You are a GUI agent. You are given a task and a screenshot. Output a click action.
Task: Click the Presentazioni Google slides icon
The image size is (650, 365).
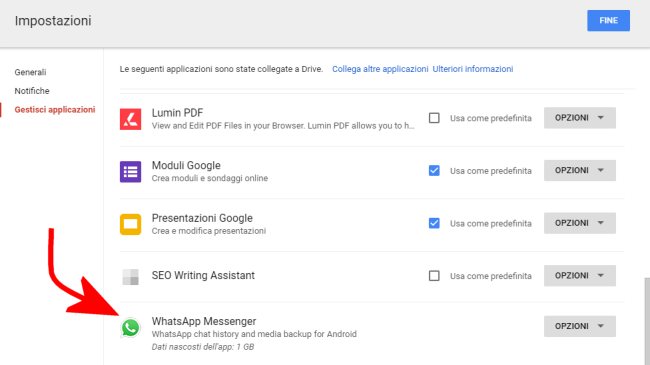pyautogui.click(x=131, y=224)
